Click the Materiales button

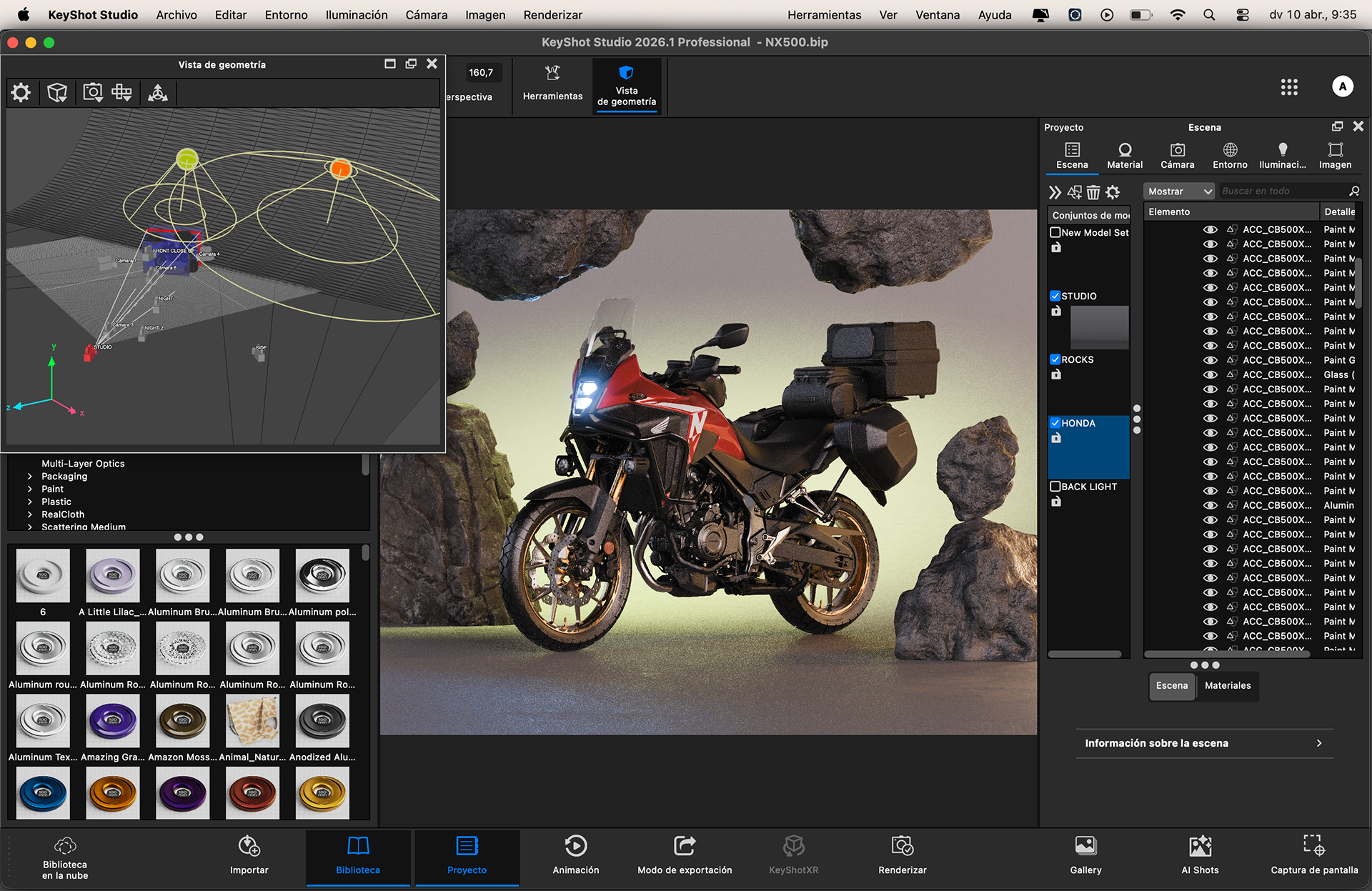point(1228,685)
